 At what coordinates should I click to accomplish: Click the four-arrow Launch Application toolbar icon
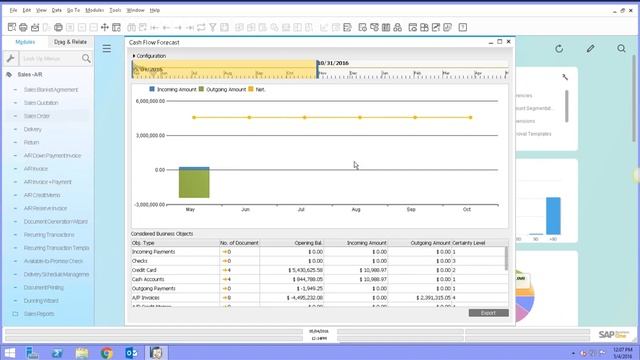point(105,27)
